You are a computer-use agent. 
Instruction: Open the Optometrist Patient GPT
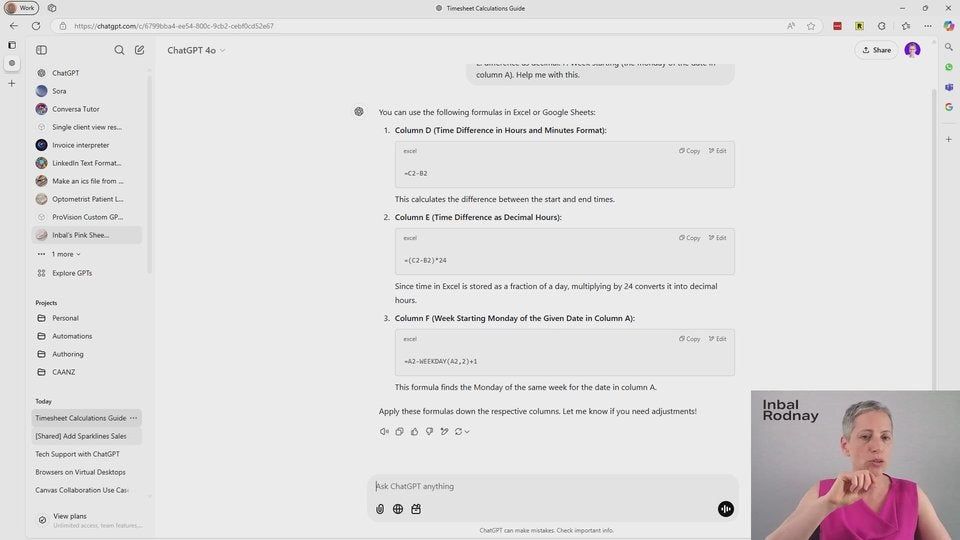(88, 199)
